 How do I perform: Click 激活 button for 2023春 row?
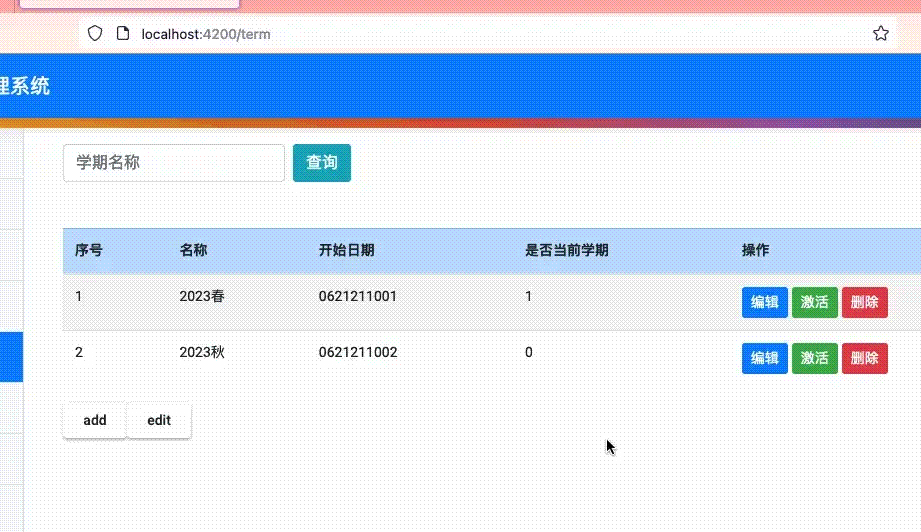click(815, 302)
